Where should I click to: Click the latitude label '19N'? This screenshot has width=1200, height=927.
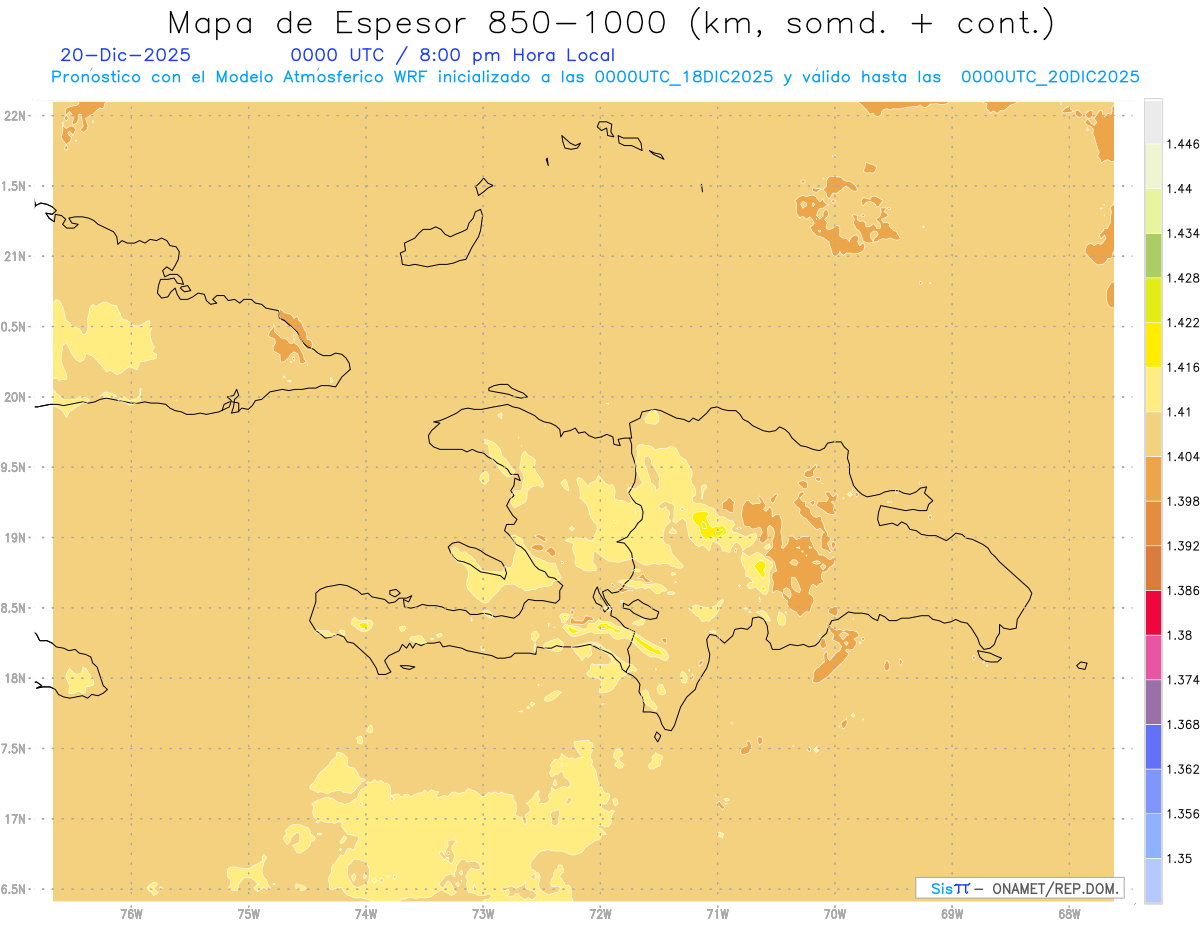[x=15, y=538]
